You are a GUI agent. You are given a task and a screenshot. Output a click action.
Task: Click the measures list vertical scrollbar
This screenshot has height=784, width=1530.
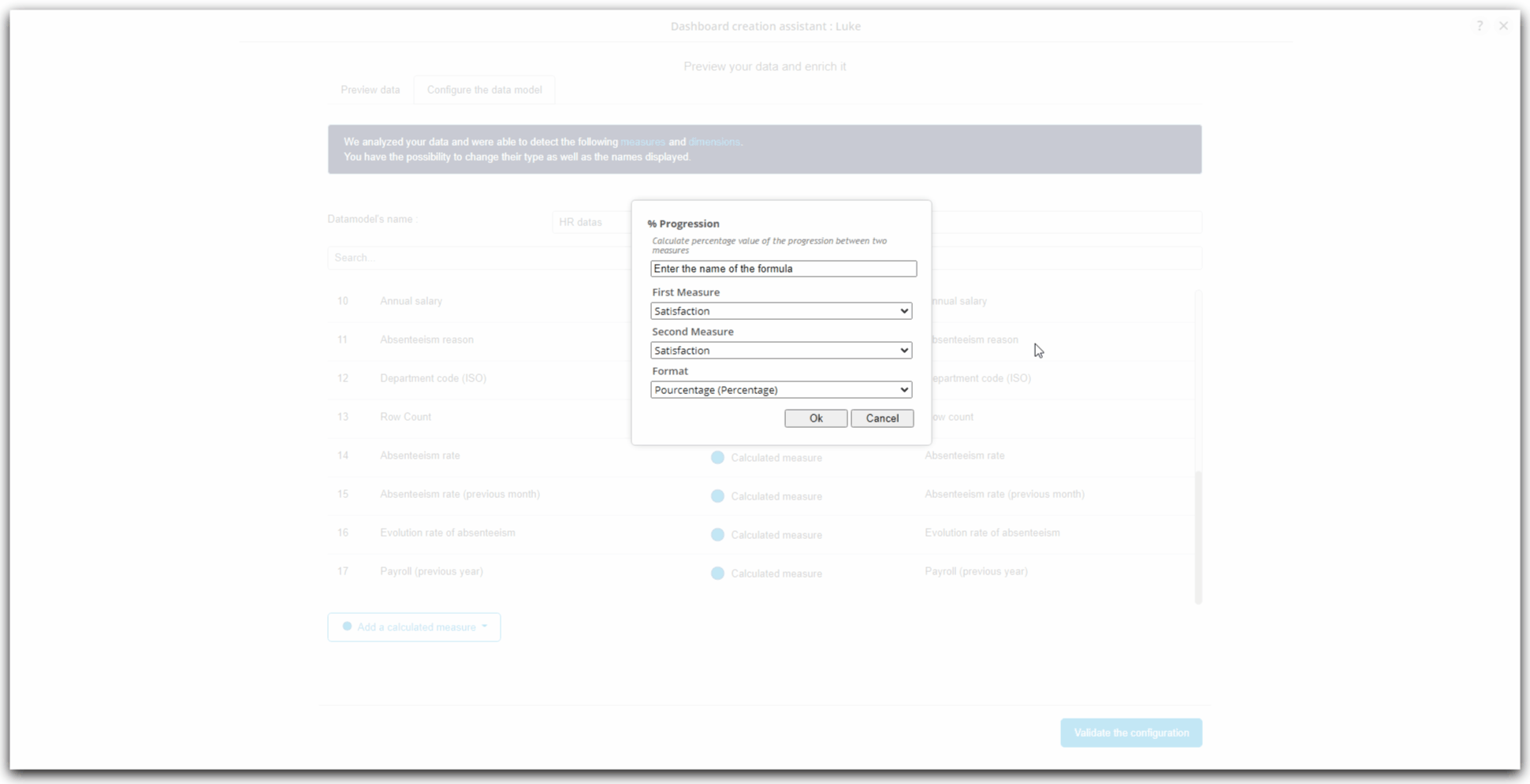click(x=1198, y=447)
